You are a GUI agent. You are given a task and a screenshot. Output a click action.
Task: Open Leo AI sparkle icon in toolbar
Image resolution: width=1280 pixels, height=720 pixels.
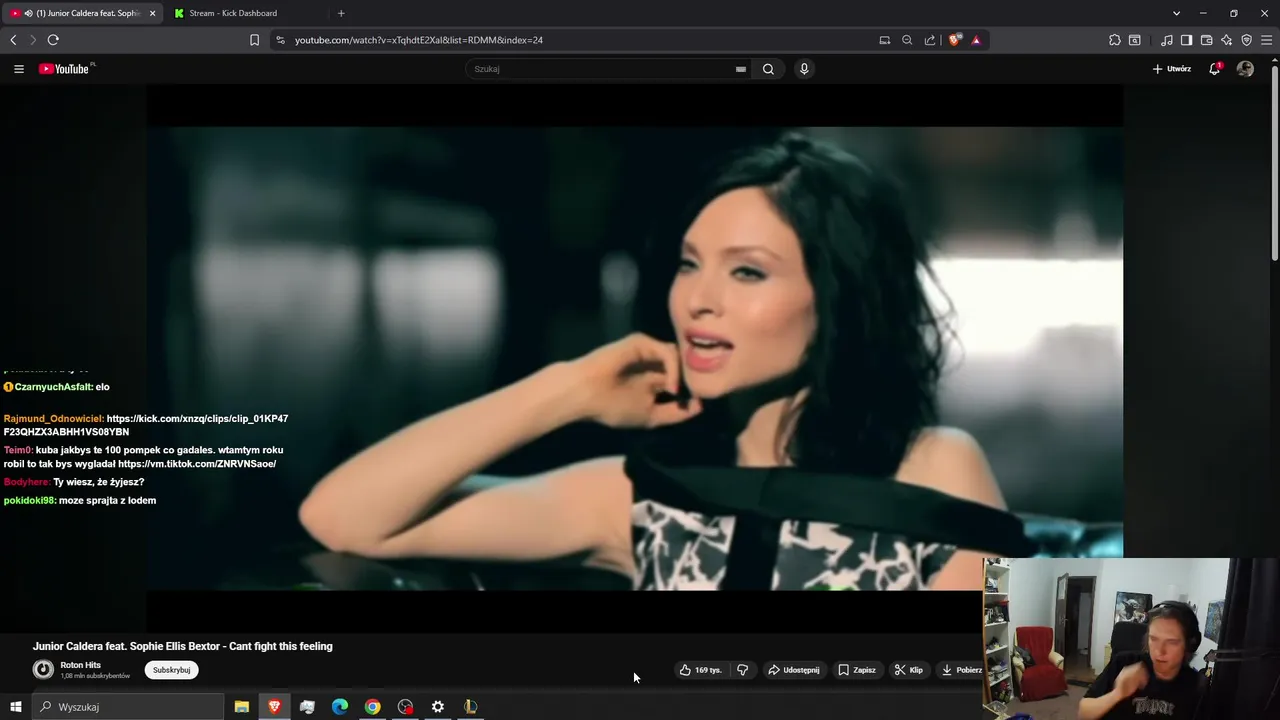(x=1227, y=40)
